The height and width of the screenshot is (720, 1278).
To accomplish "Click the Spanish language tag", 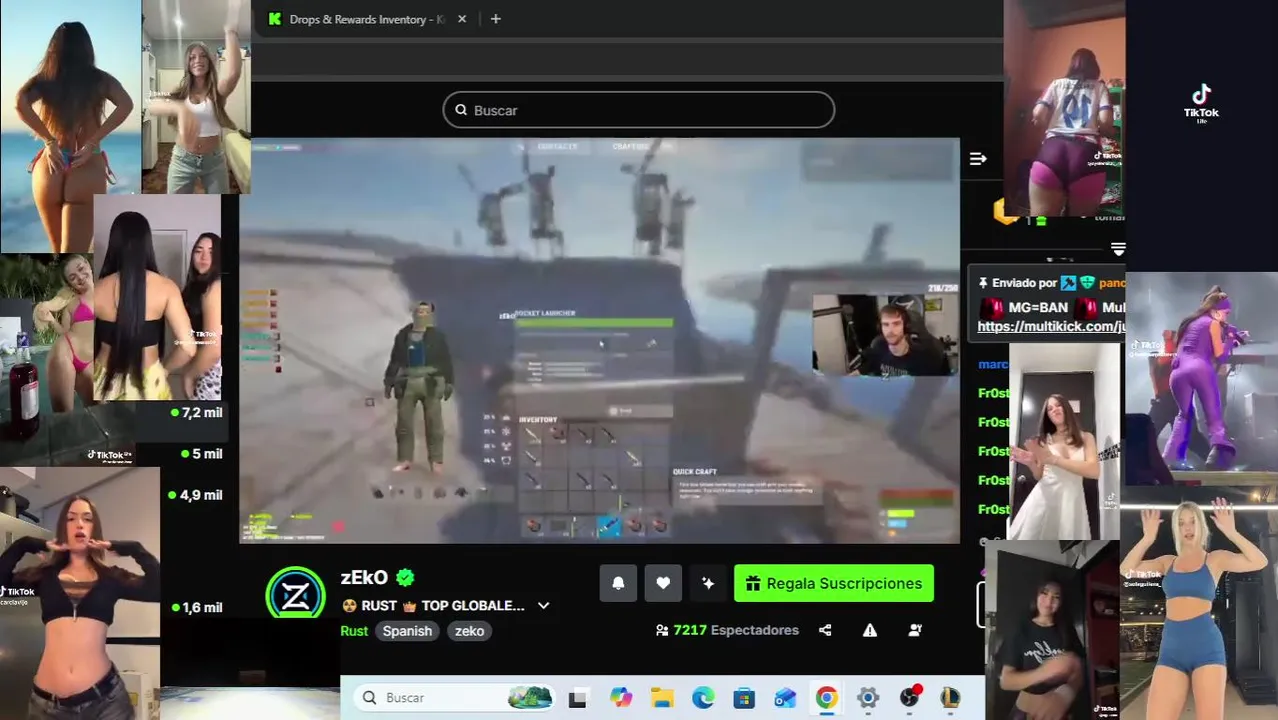I will click(x=407, y=631).
